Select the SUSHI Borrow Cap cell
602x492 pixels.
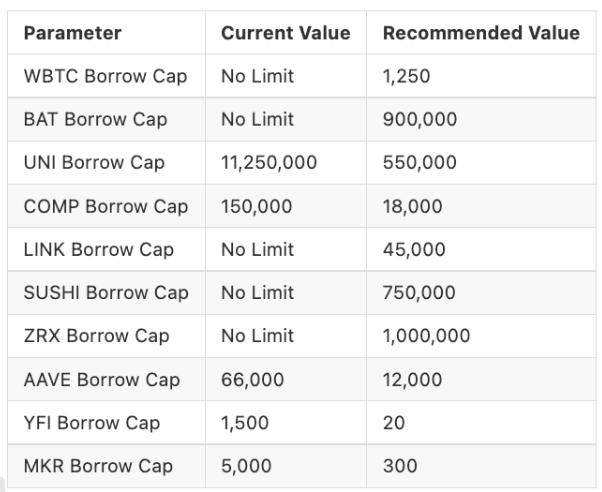105,293
